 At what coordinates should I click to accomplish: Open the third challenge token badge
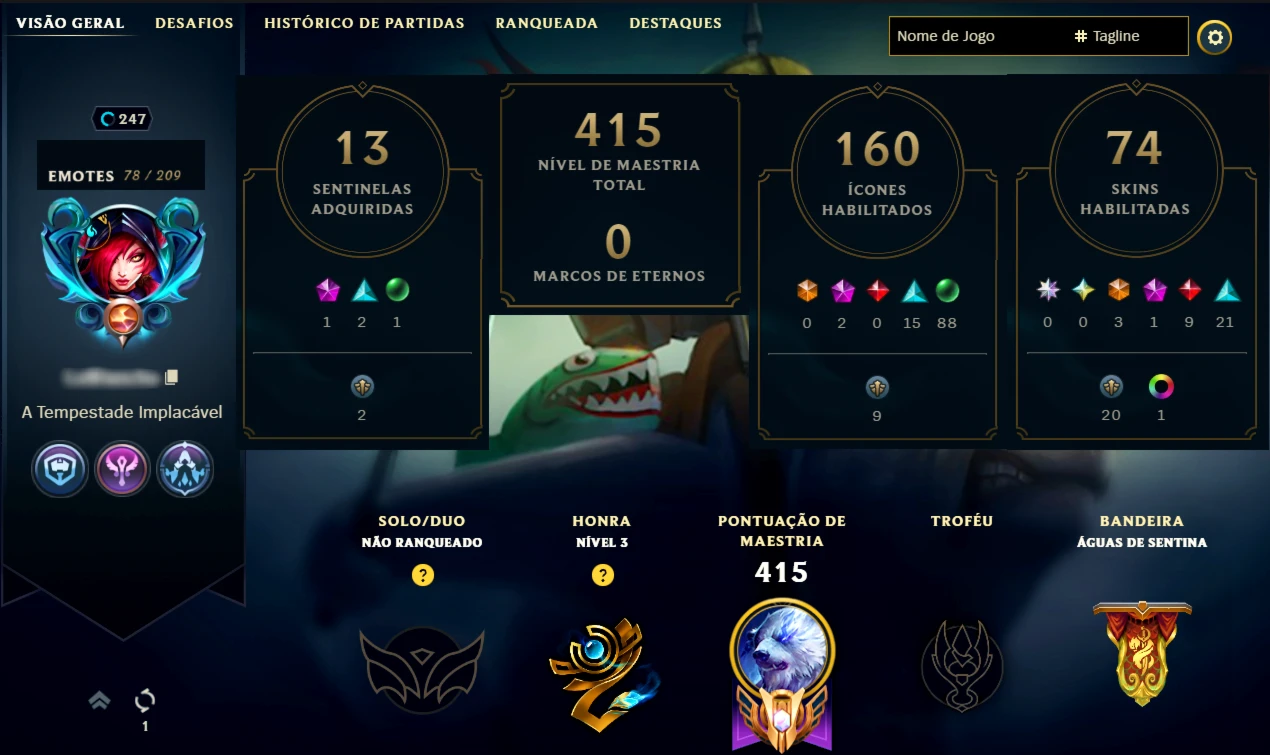tap(185, 469)
